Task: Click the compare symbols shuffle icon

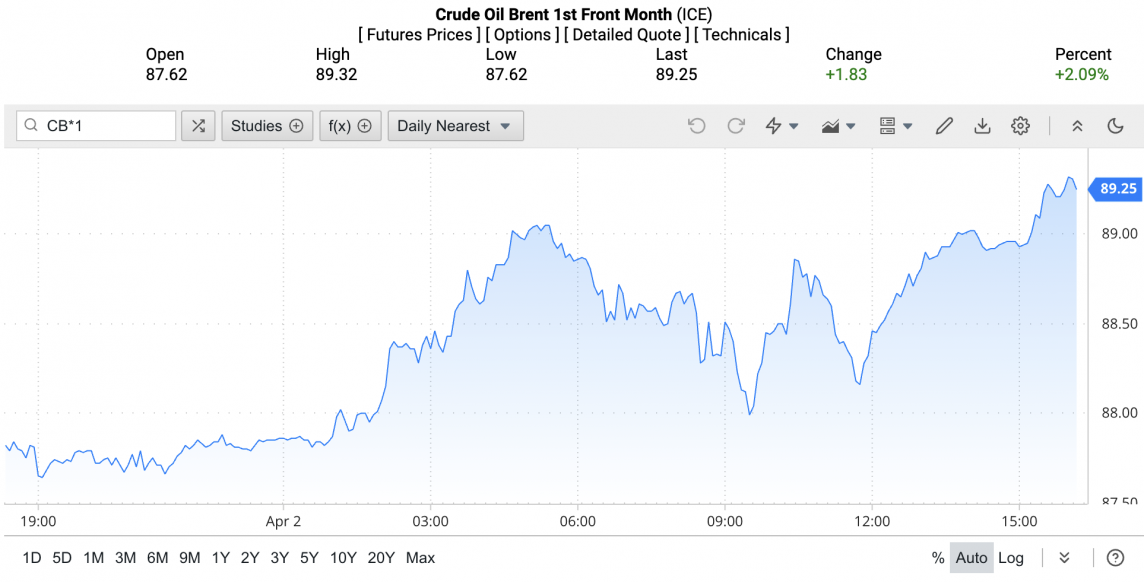Action: (x=198, y=126)
